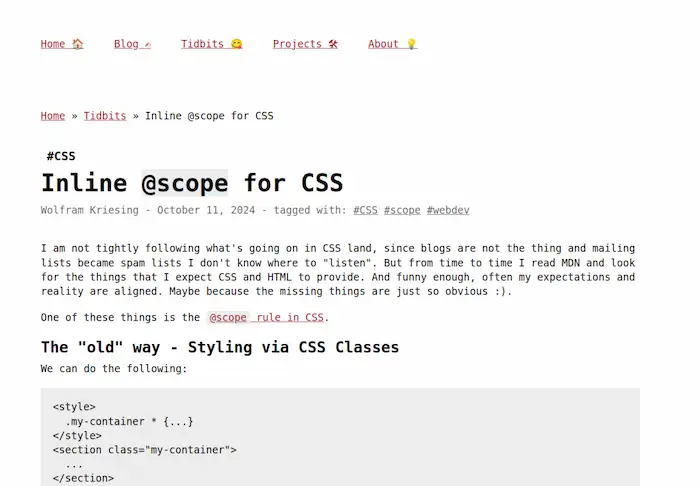This screenshot has height=486, width=700.
Task: Click the tools emoji beside Projects
Action: click(333, 44)
